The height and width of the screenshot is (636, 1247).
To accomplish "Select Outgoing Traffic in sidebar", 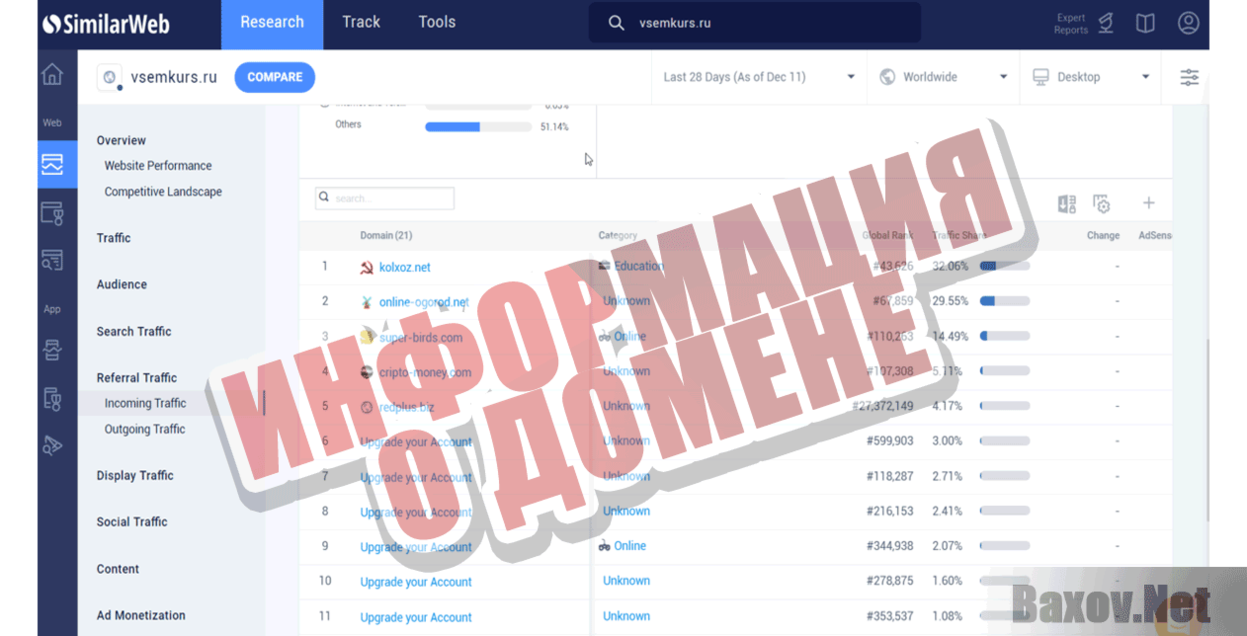I will [x=145, y=429].
